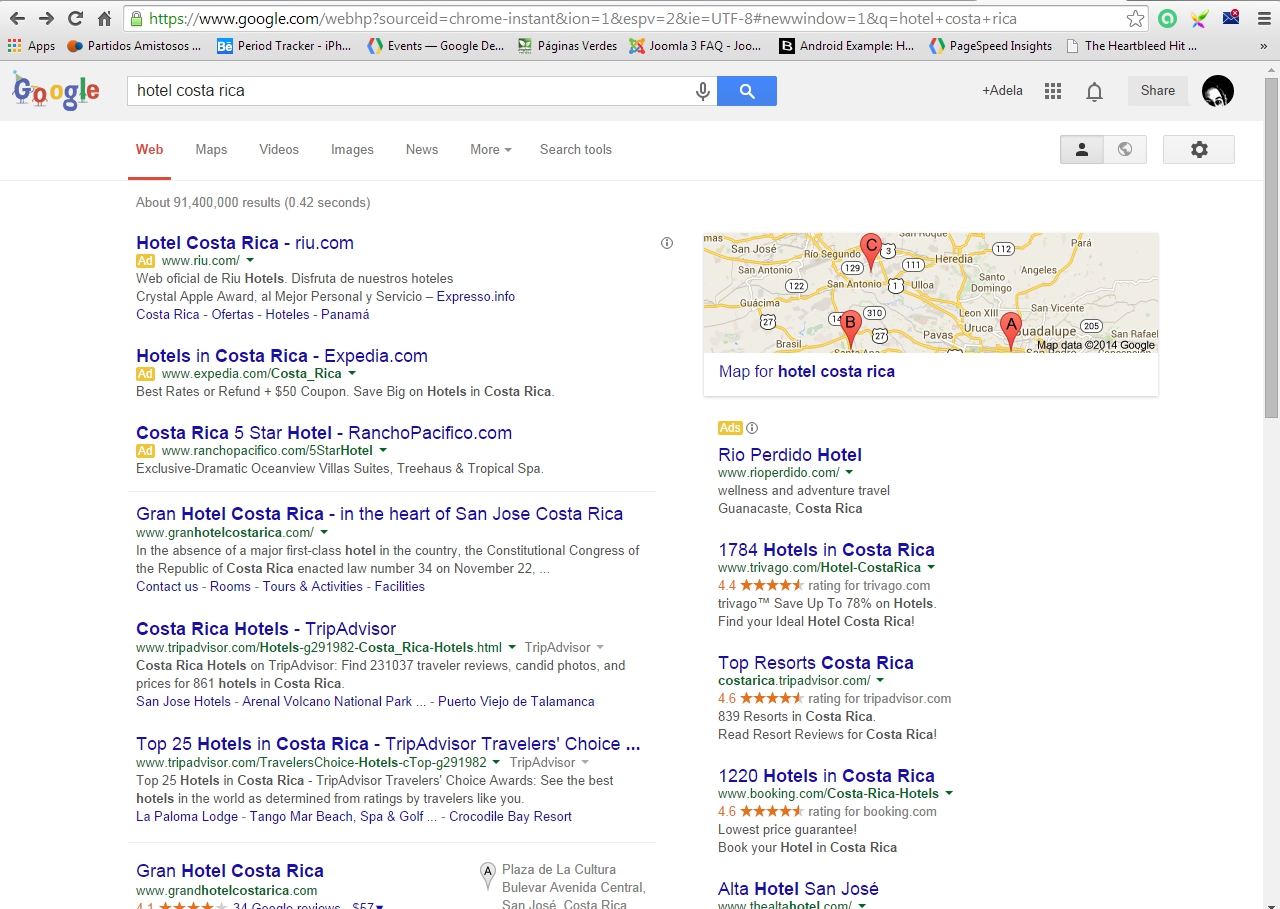Viewport: 1280px width, 909px height.
Task: Click inside the search query field
Action: (x=400, y=90)
